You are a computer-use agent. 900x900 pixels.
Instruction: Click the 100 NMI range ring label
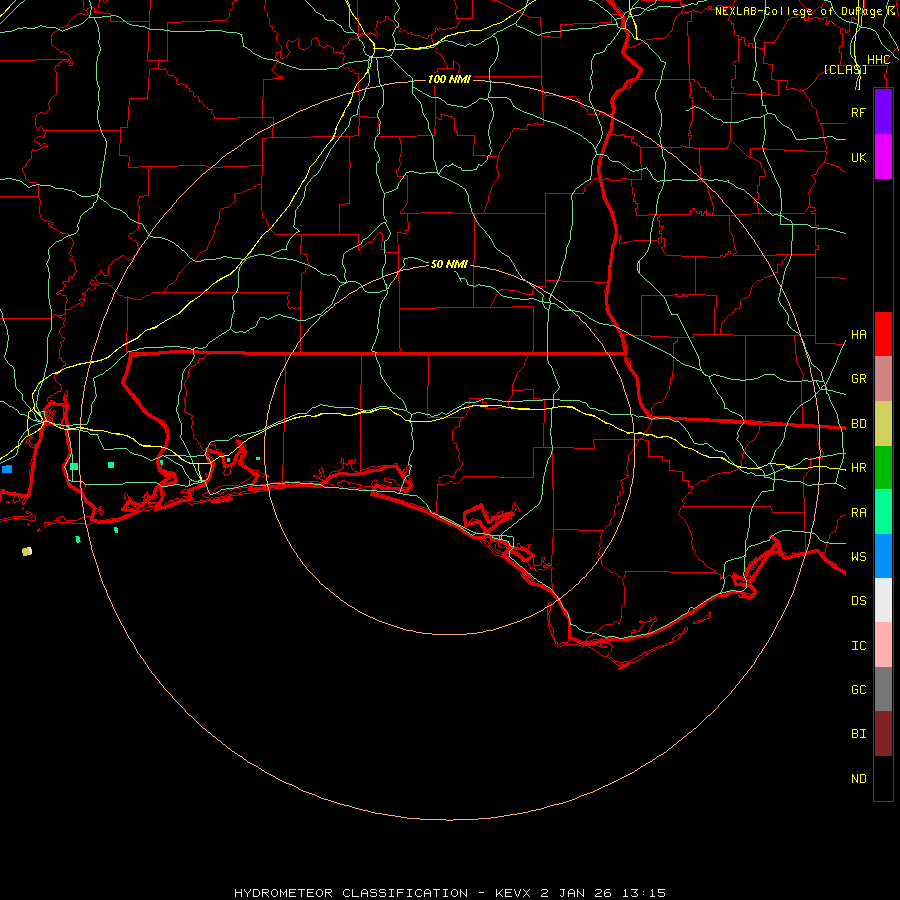point(449,79)
